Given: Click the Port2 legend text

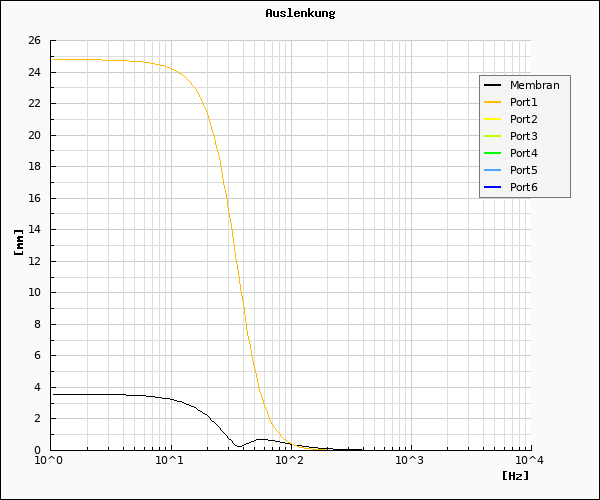Looking at the screenshot, I should 523,119.
